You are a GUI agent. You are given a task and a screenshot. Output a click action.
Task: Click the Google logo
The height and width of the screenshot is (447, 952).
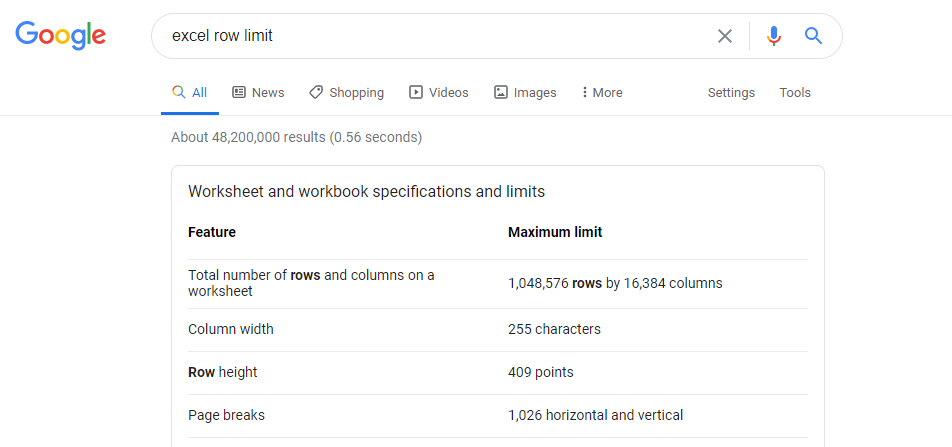click(x=61, y=35)
